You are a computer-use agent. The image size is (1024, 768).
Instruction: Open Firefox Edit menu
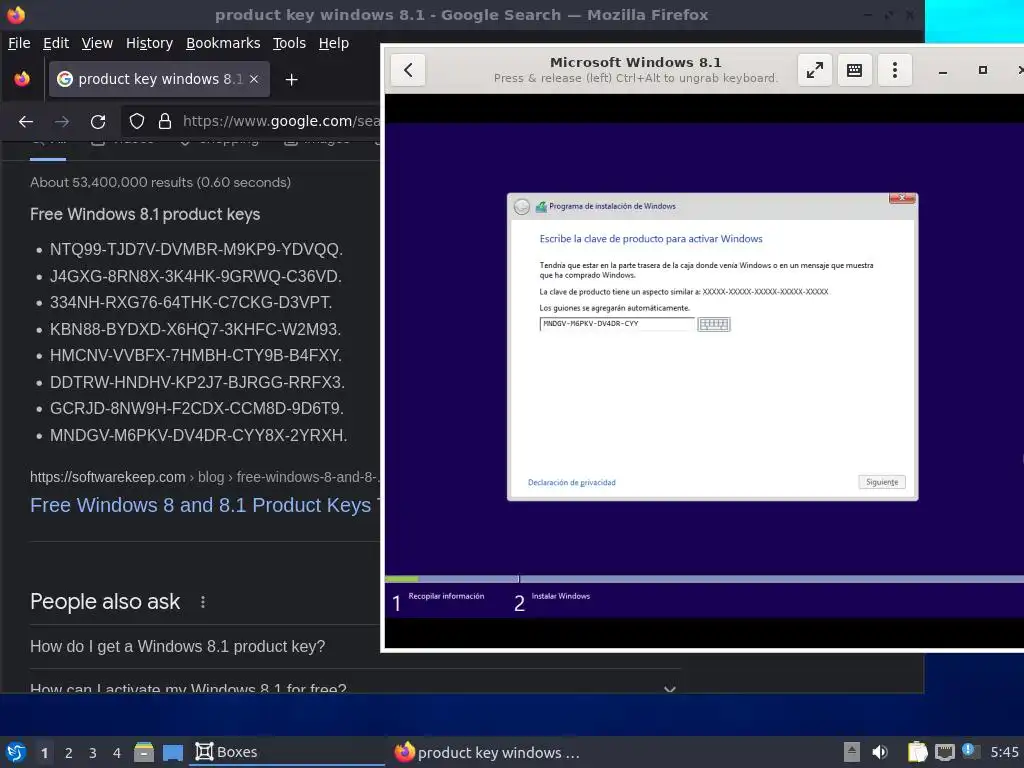click(x=56, y=43)
